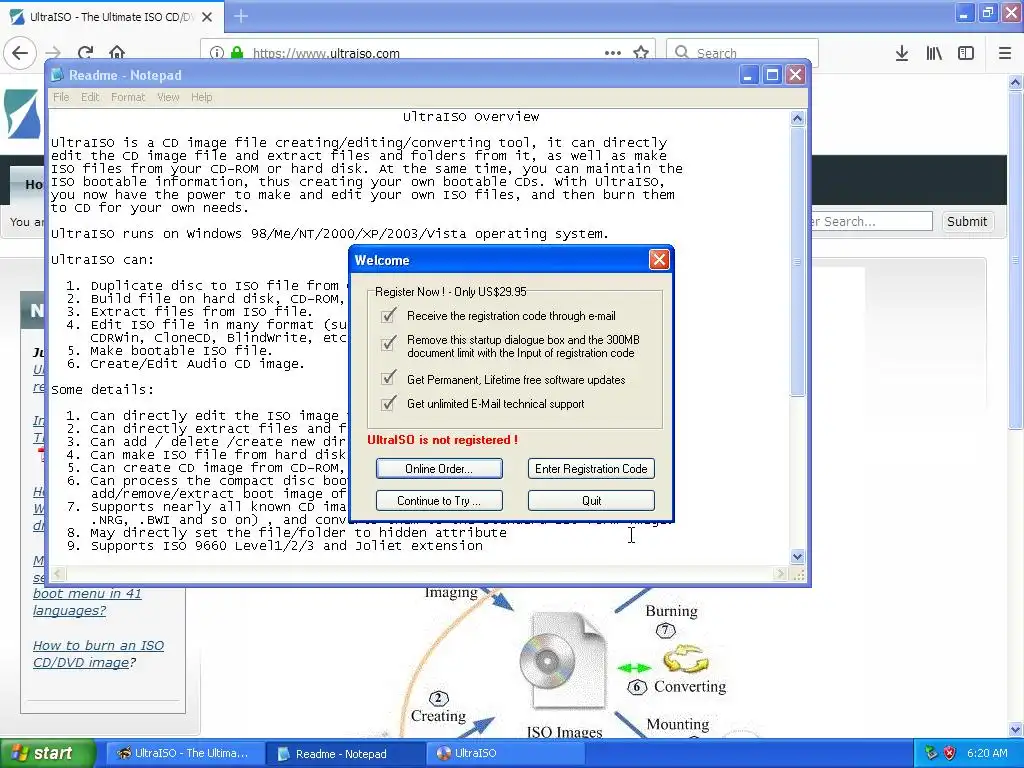Screen dimensions: 1024x768
Task: Switch to Readme - Notepad taskbar item
Action: (344, 753)
